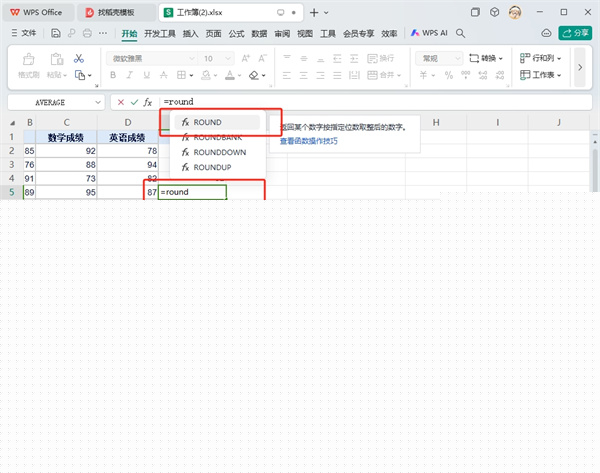Confirm formula with green check mark
600x473 pixels.
[x=134, y=102]
